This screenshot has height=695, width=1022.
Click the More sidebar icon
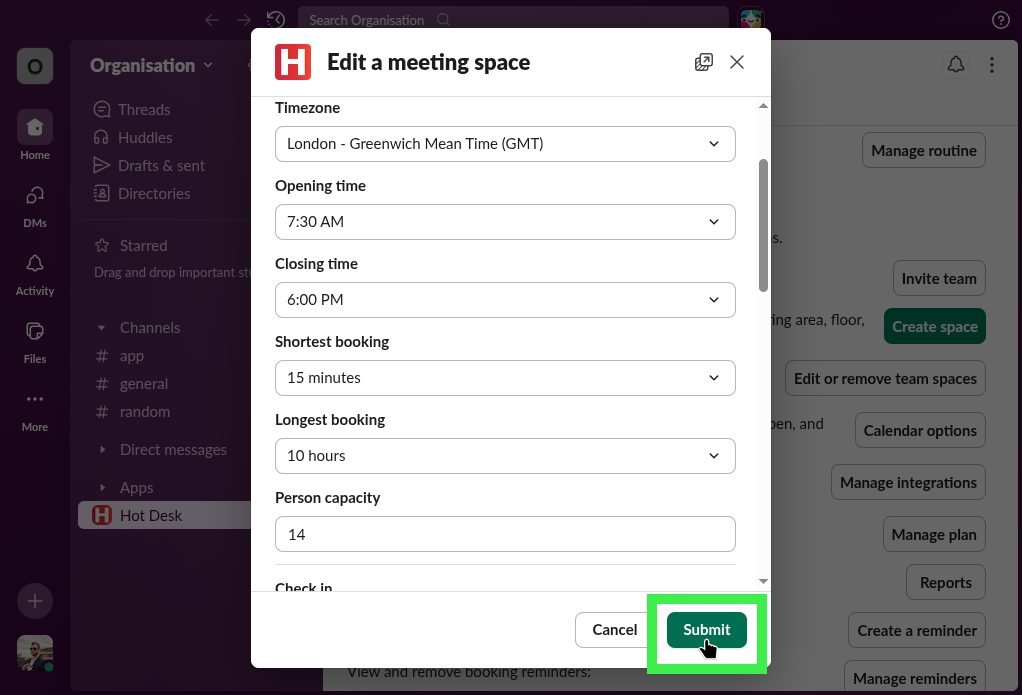click(34, 408)
